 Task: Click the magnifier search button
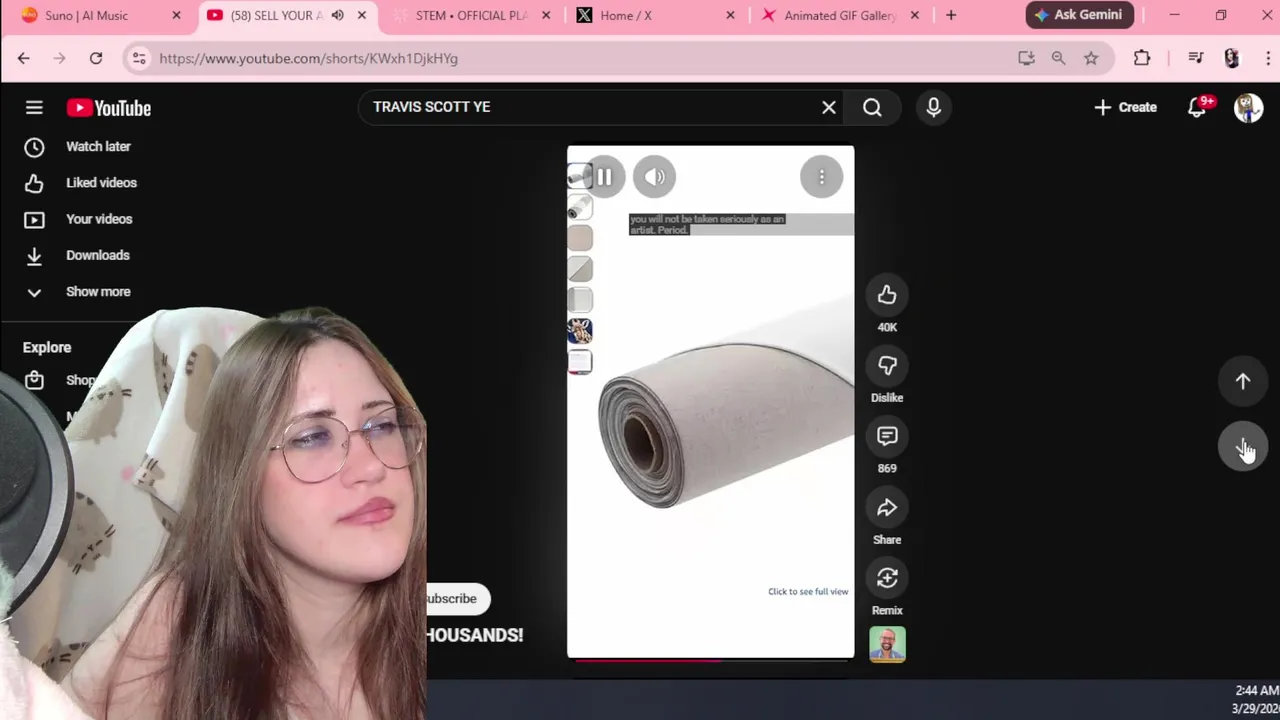(x=872, y=107)
